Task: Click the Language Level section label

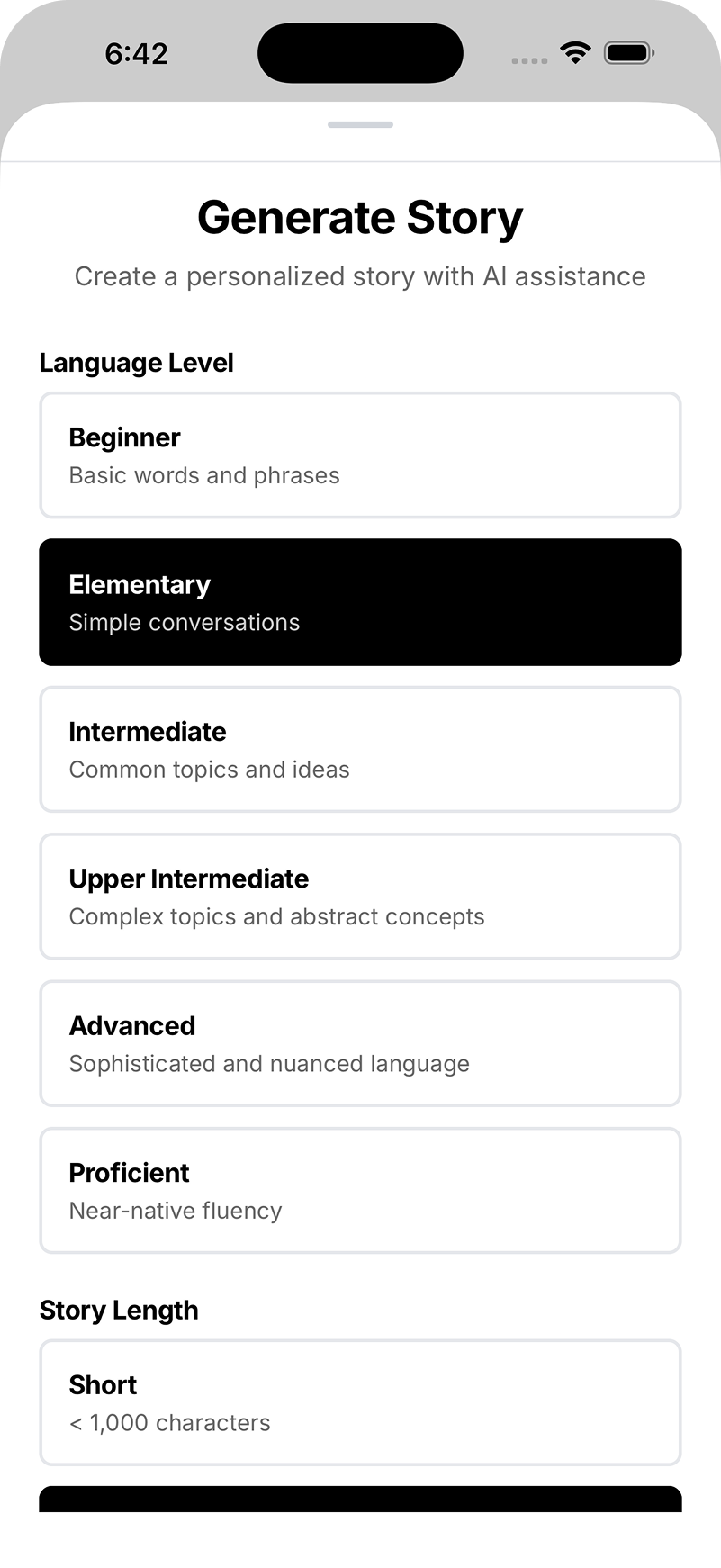Action: point(137,363)
